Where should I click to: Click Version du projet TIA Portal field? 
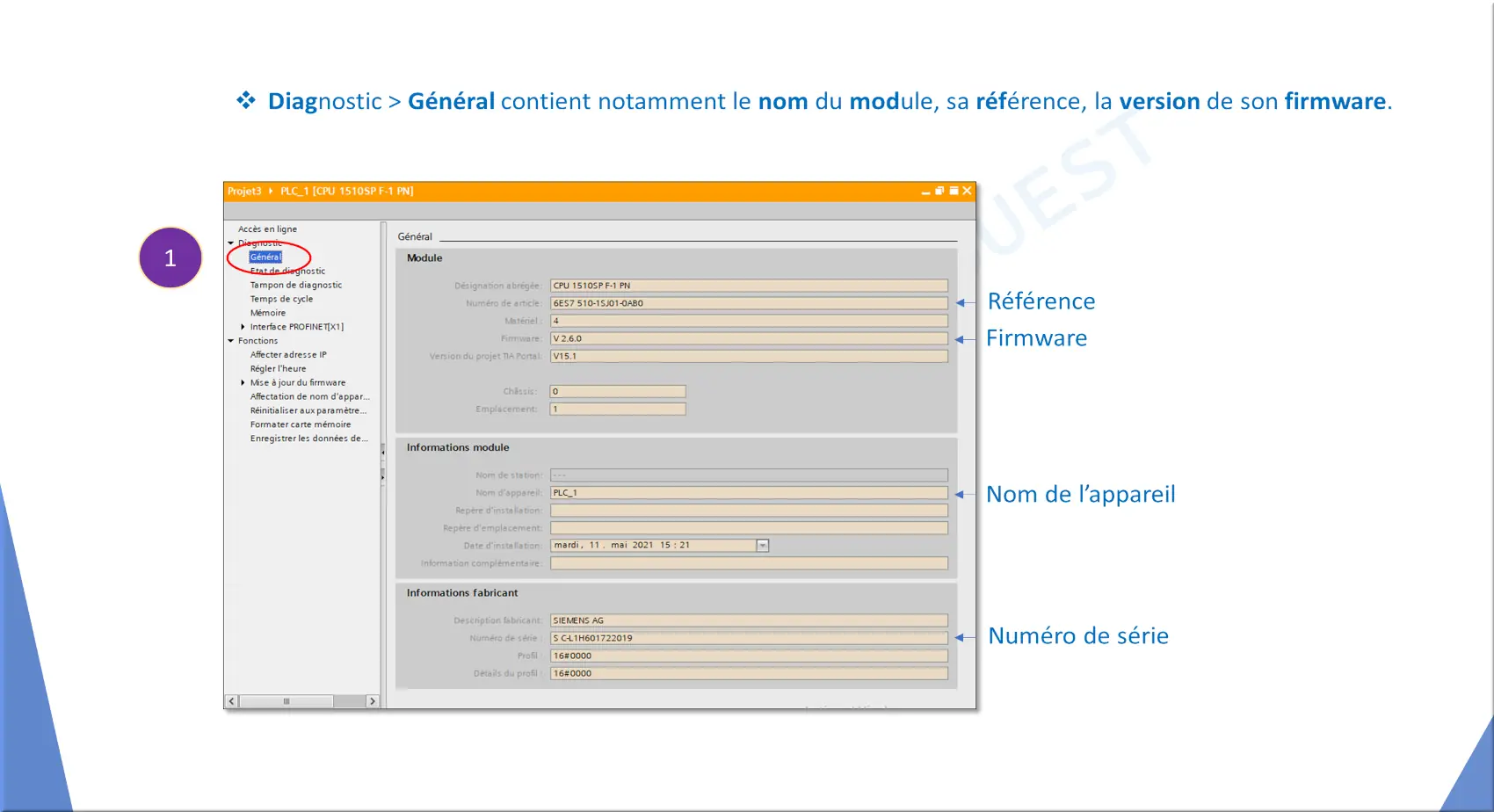pos(749,356)
